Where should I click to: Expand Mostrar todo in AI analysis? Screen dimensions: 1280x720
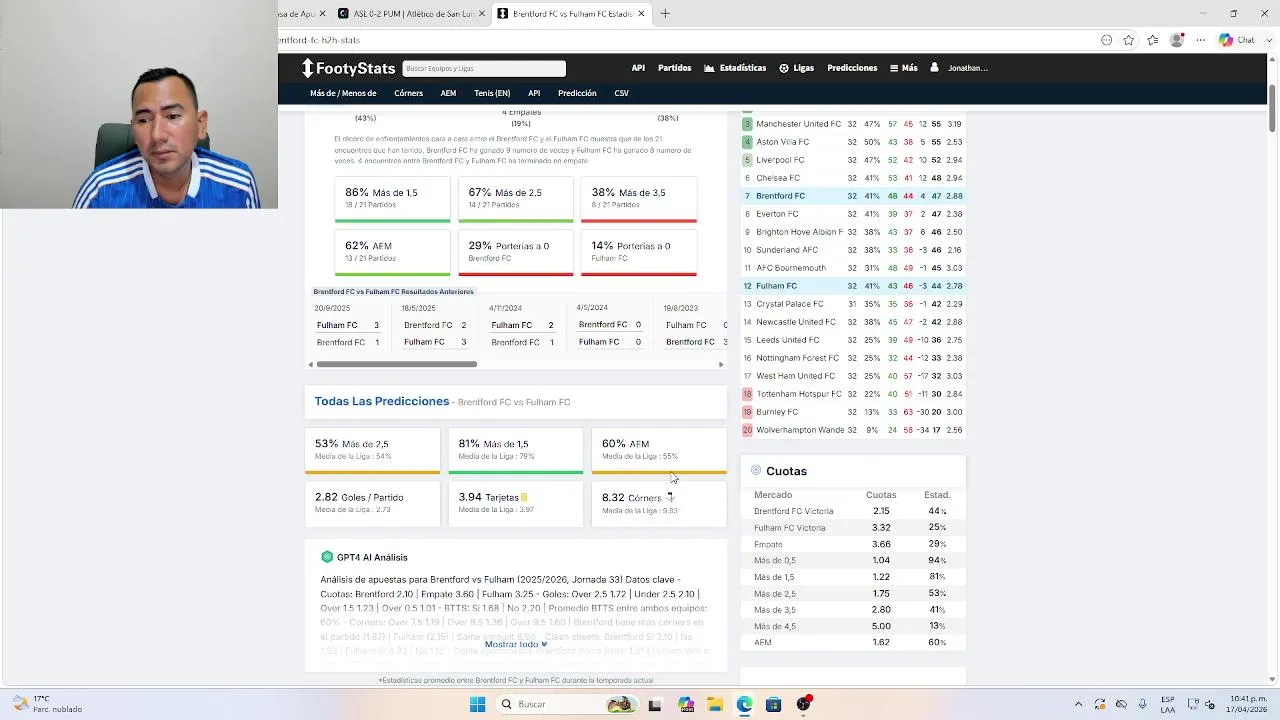point(515,644)
